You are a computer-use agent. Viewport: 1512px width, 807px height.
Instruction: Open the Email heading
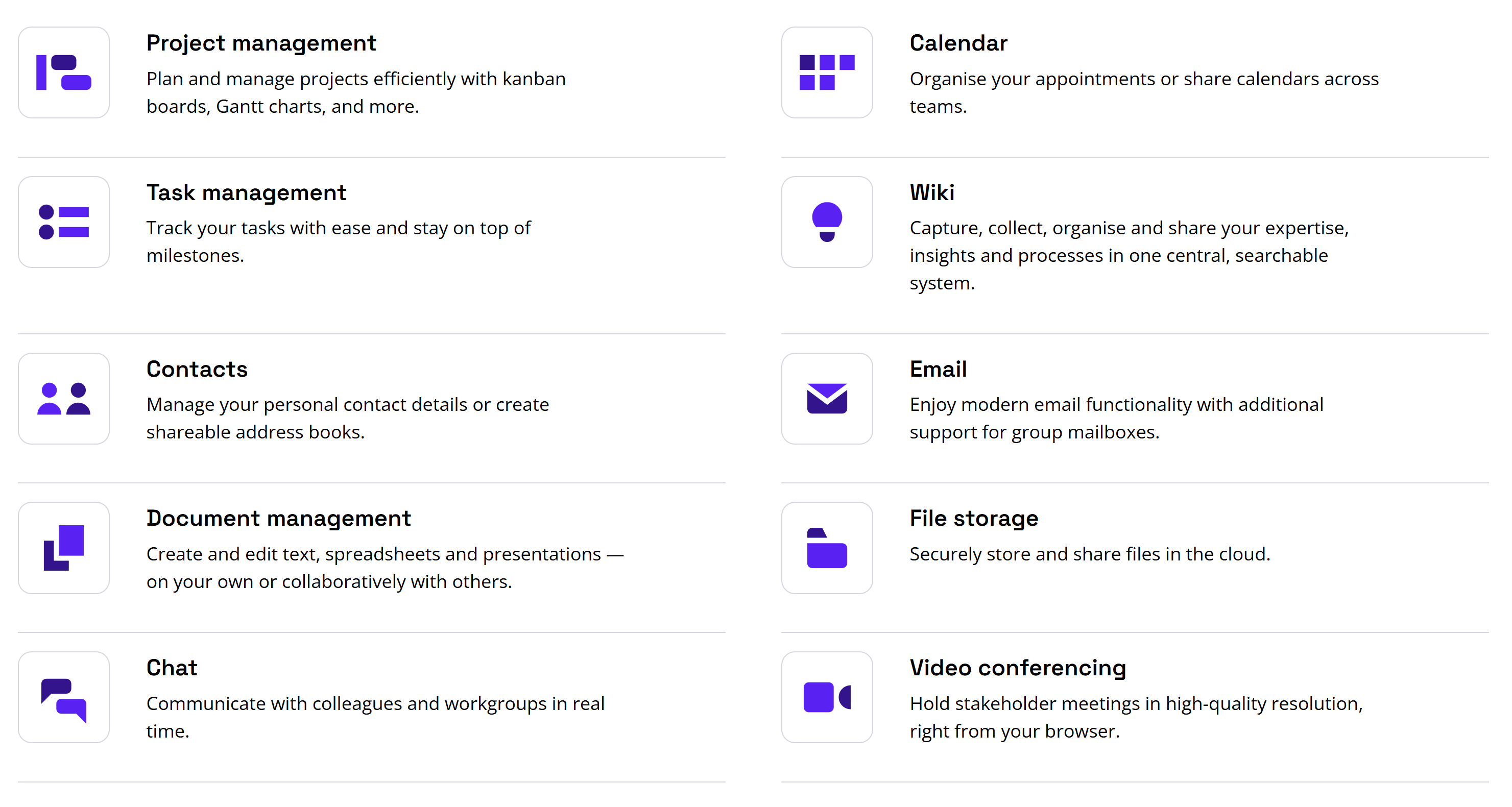[x=938, y=369]
